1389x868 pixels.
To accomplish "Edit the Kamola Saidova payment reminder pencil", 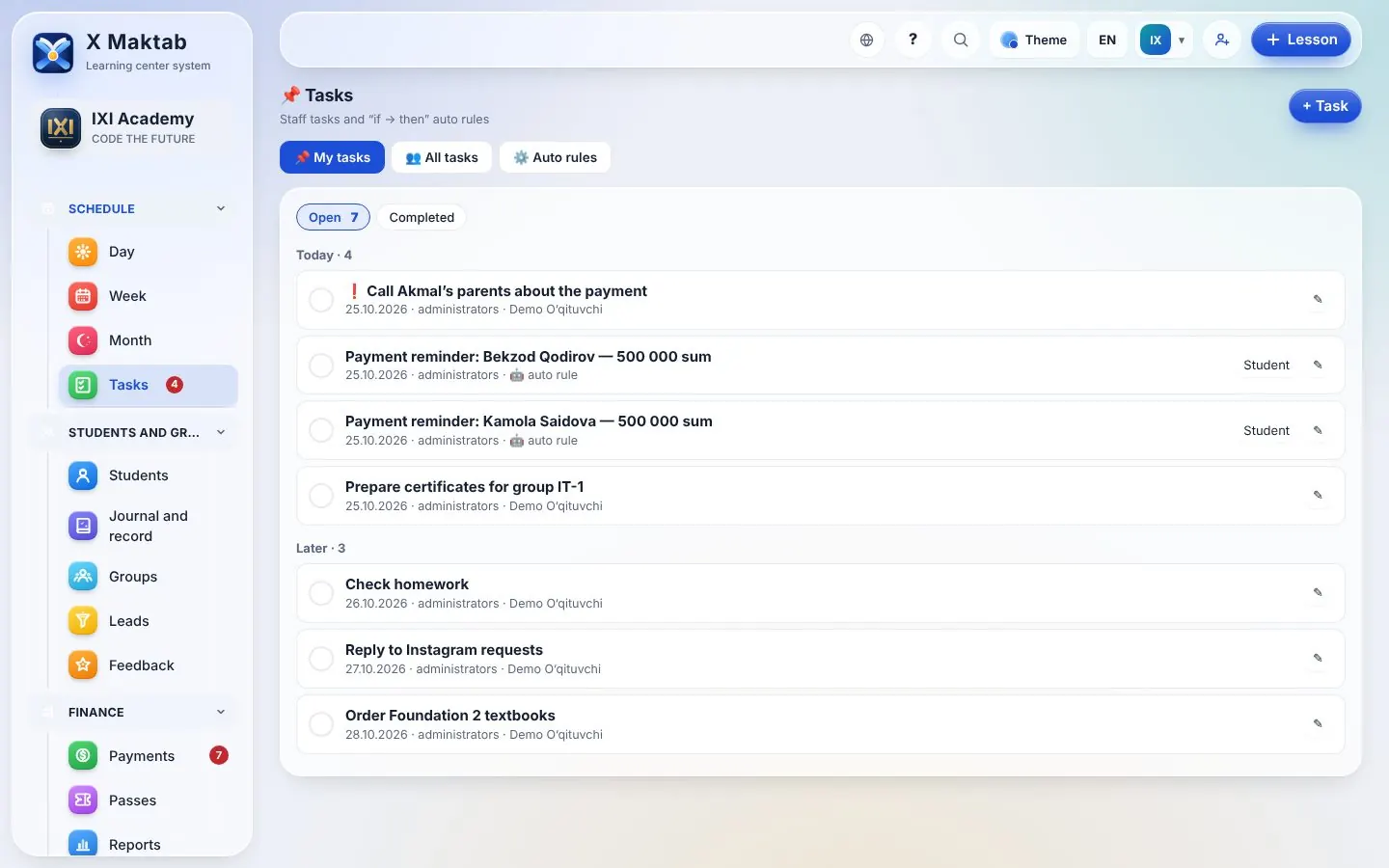I will point(1318,431).
